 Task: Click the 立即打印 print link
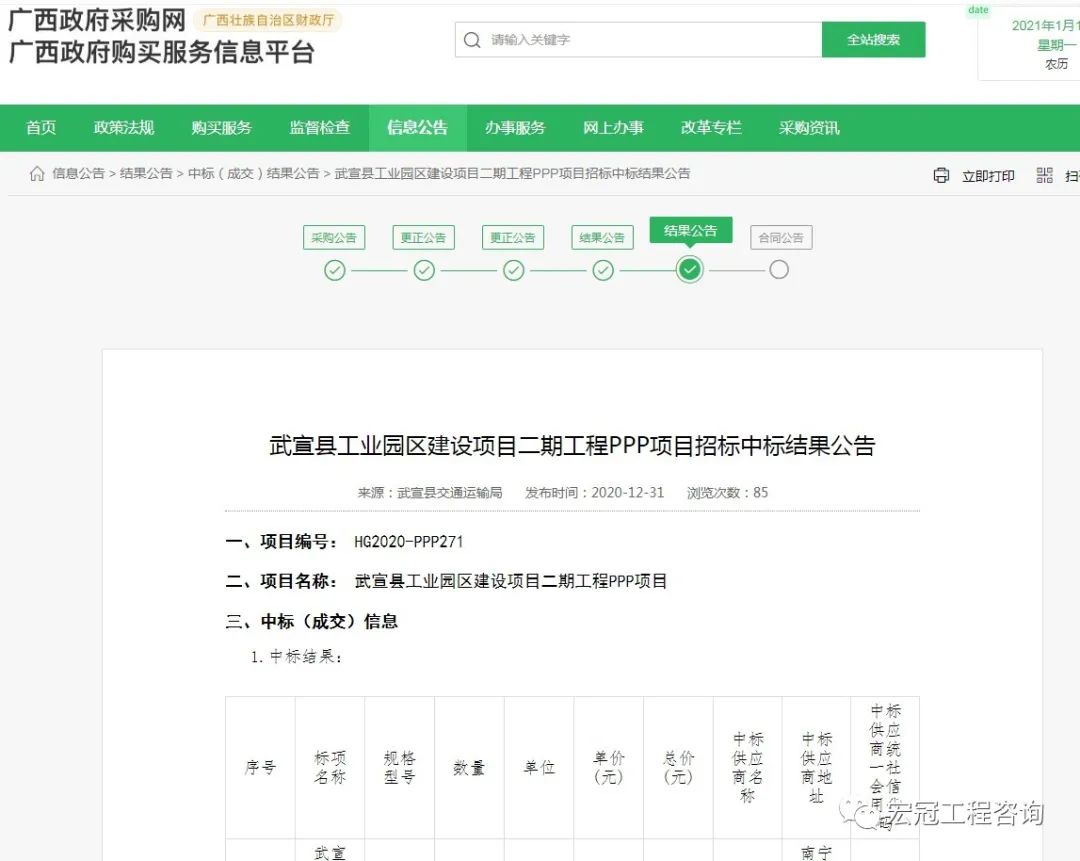pyautogui.click(x=987, y=176)
